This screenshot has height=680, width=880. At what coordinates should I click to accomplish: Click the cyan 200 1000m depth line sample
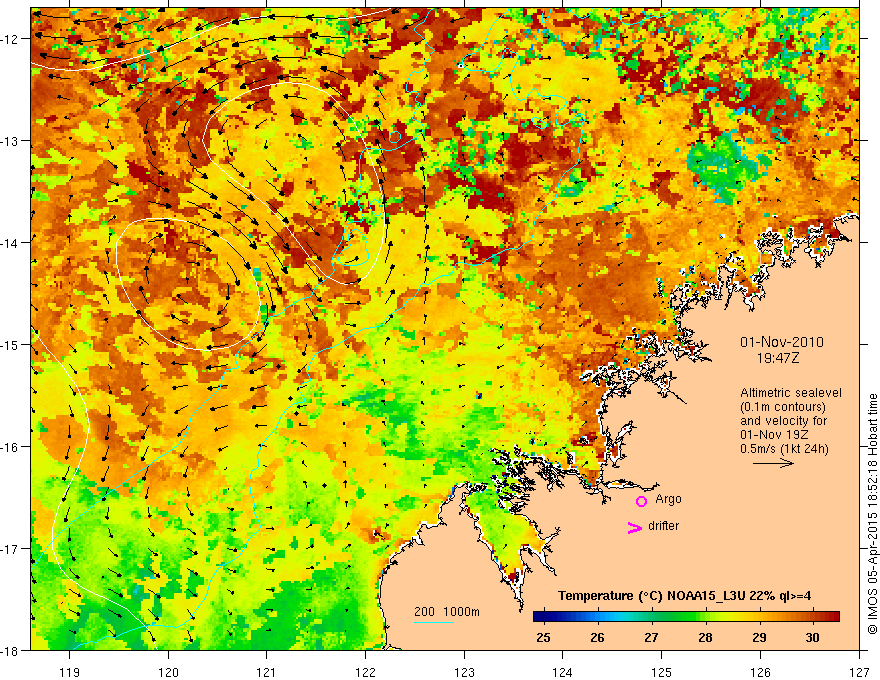coord(434,622)
